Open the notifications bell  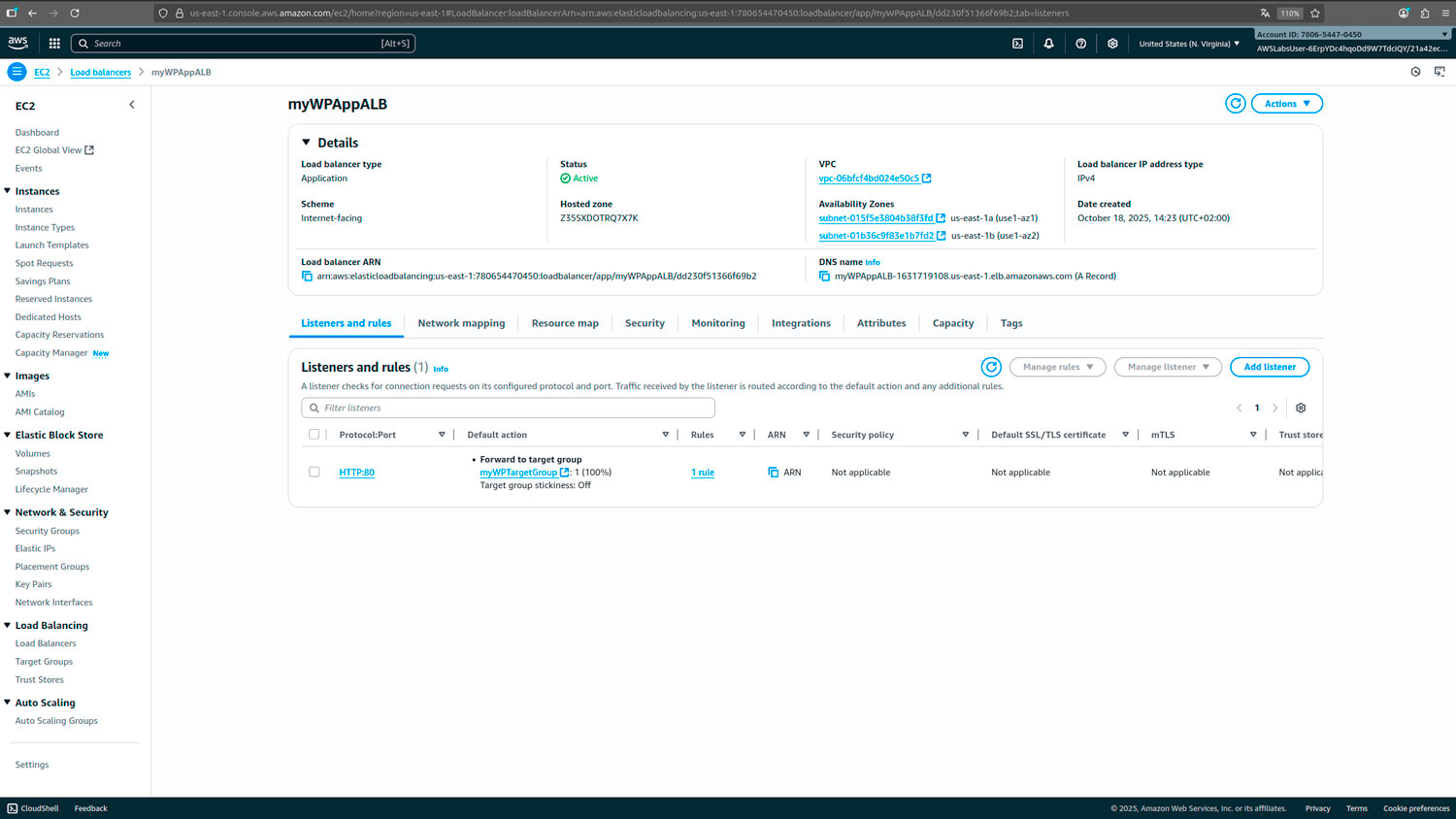[x=1048, y=44]
